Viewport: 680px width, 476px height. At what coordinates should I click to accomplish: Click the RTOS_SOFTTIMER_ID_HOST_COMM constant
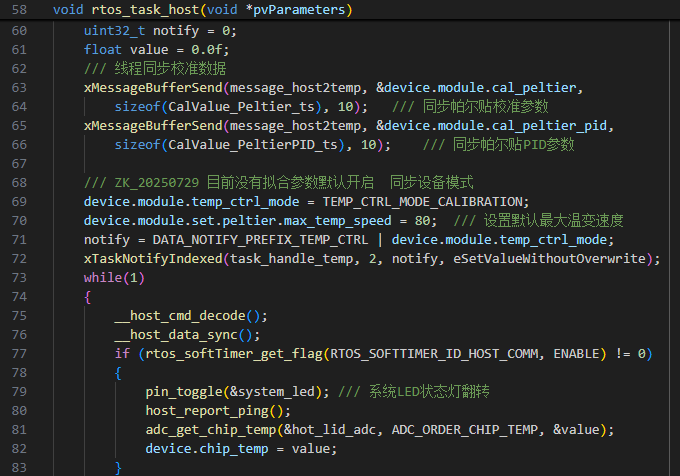pos(434,354)
